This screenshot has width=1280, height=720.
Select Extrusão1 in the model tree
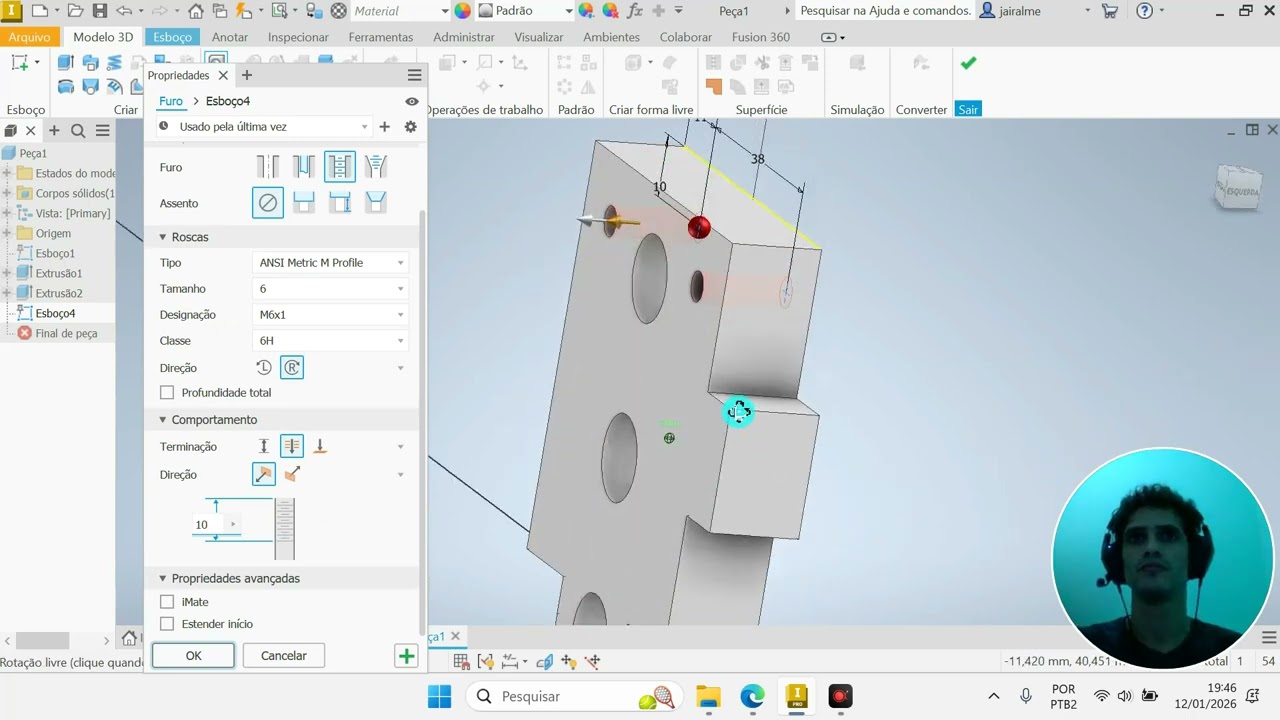59,273
